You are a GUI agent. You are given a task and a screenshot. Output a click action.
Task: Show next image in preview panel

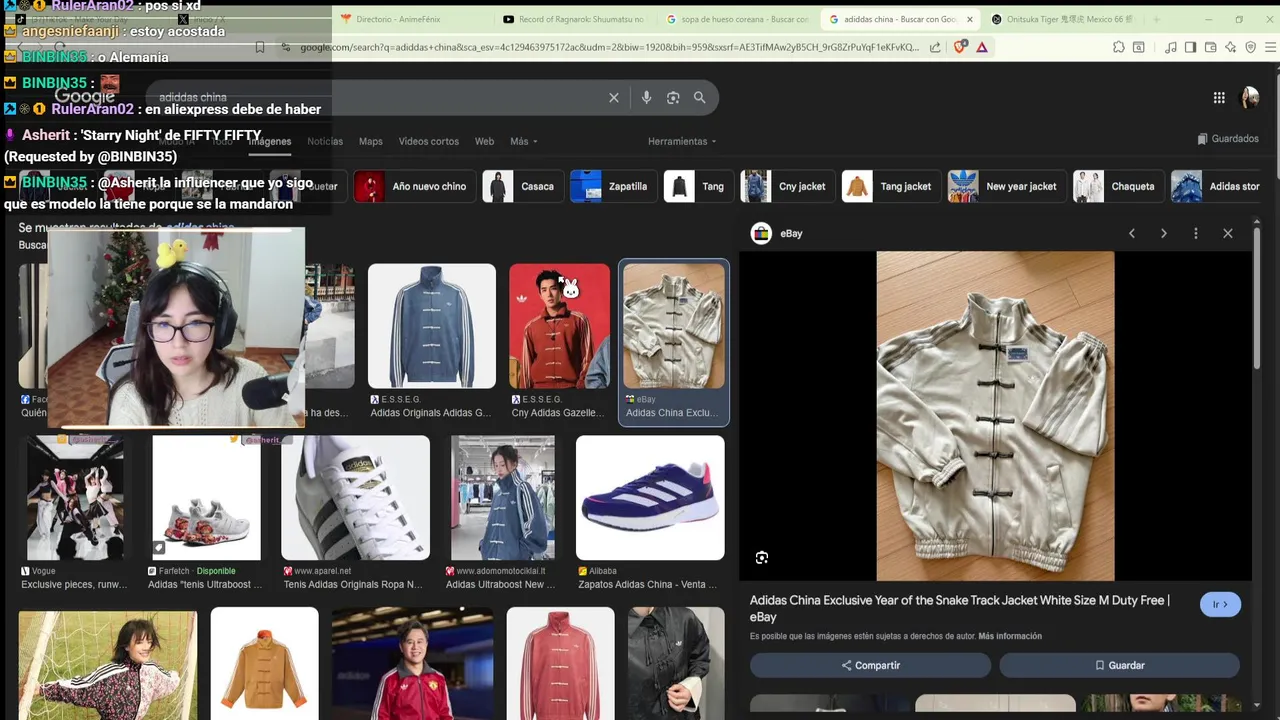pos(1164,233)
